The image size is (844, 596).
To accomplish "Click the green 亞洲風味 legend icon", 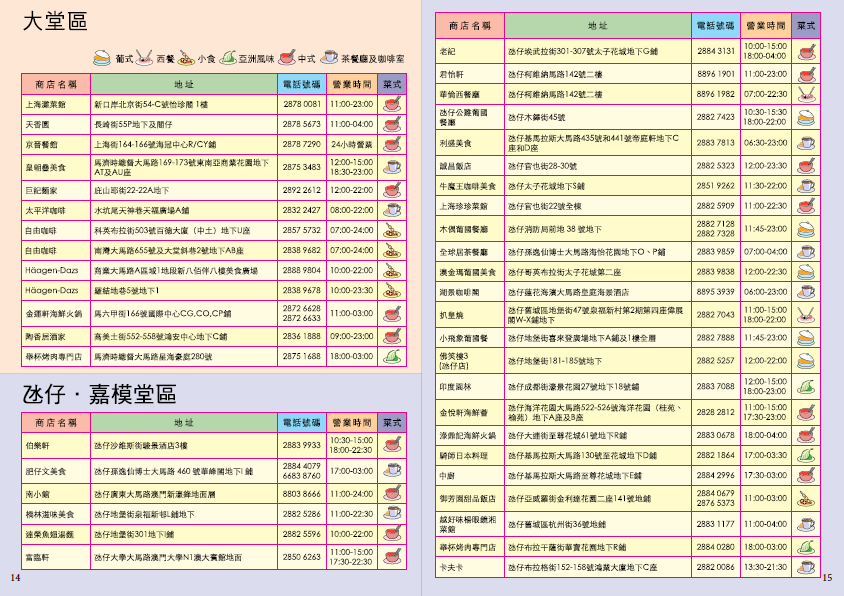I will tap(228, 58).
